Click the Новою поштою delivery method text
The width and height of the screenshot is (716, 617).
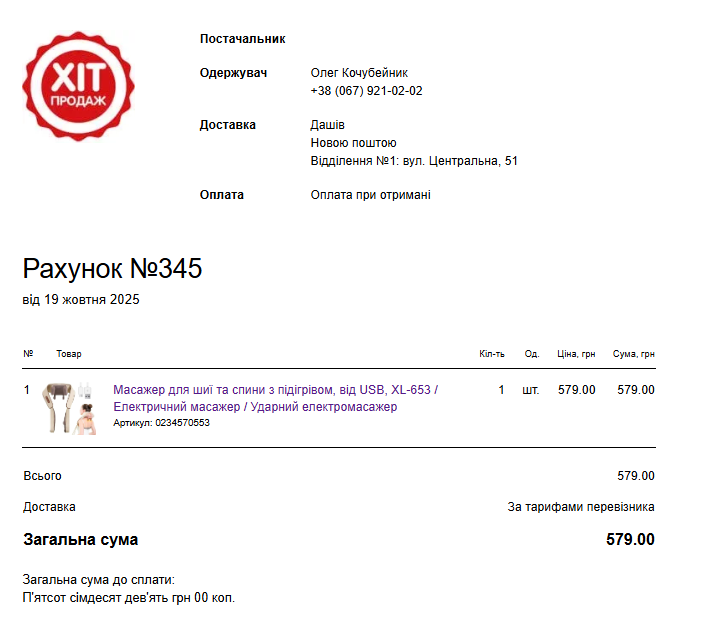tap(353, 143)
